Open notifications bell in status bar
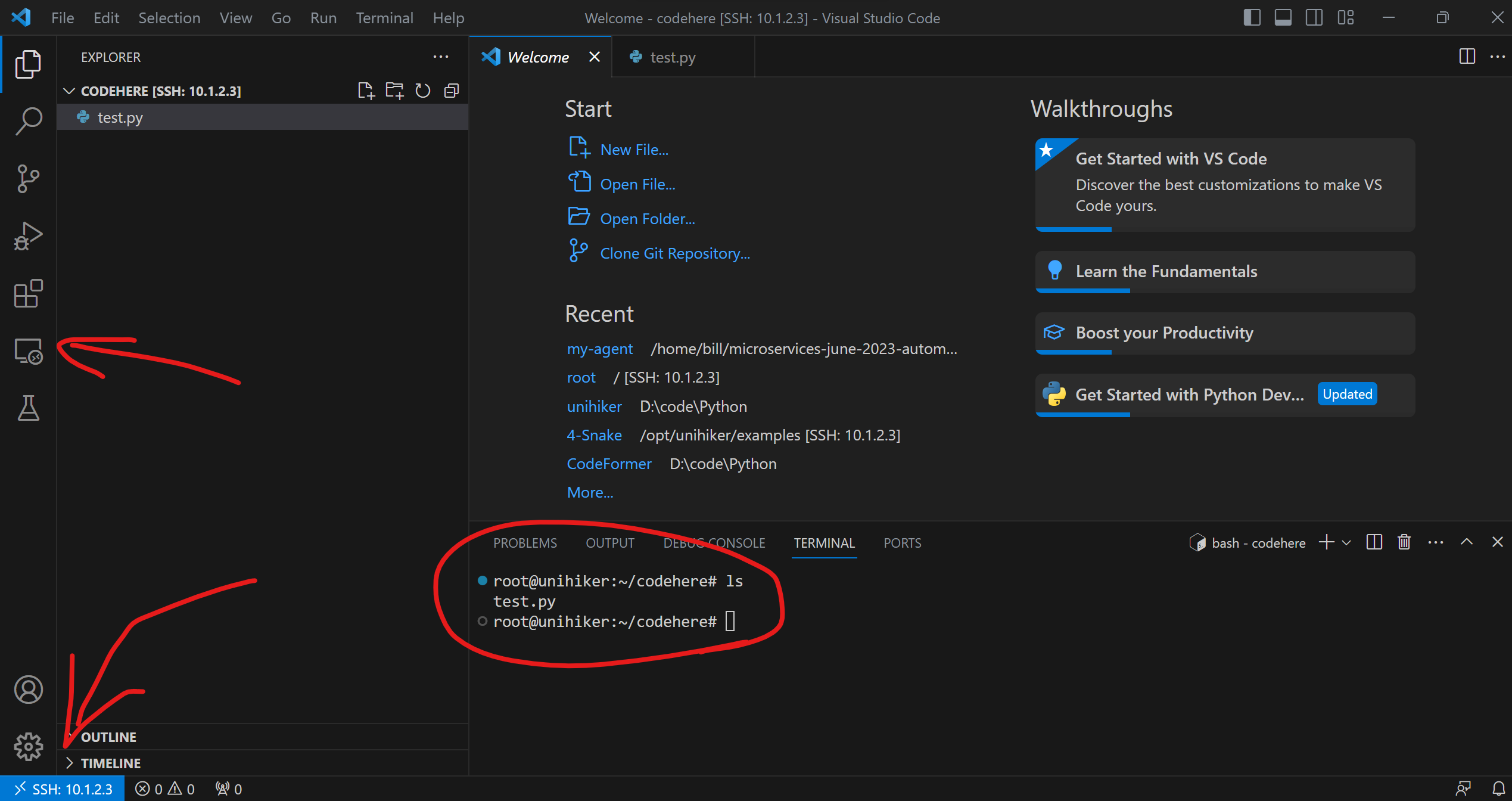Screen dimensions: 1512x801 (x=1498, y=788)
